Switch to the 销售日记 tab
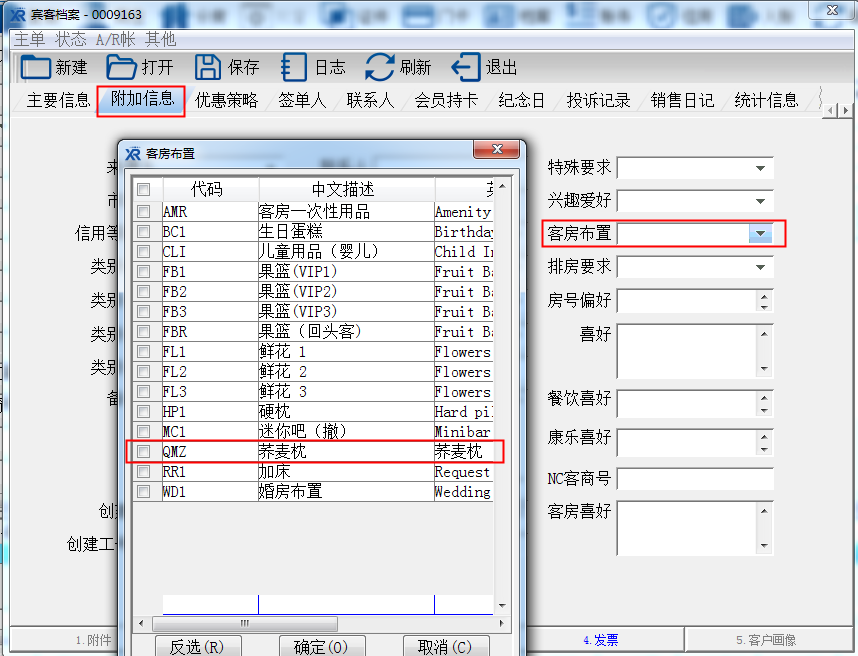 [682, 100]
